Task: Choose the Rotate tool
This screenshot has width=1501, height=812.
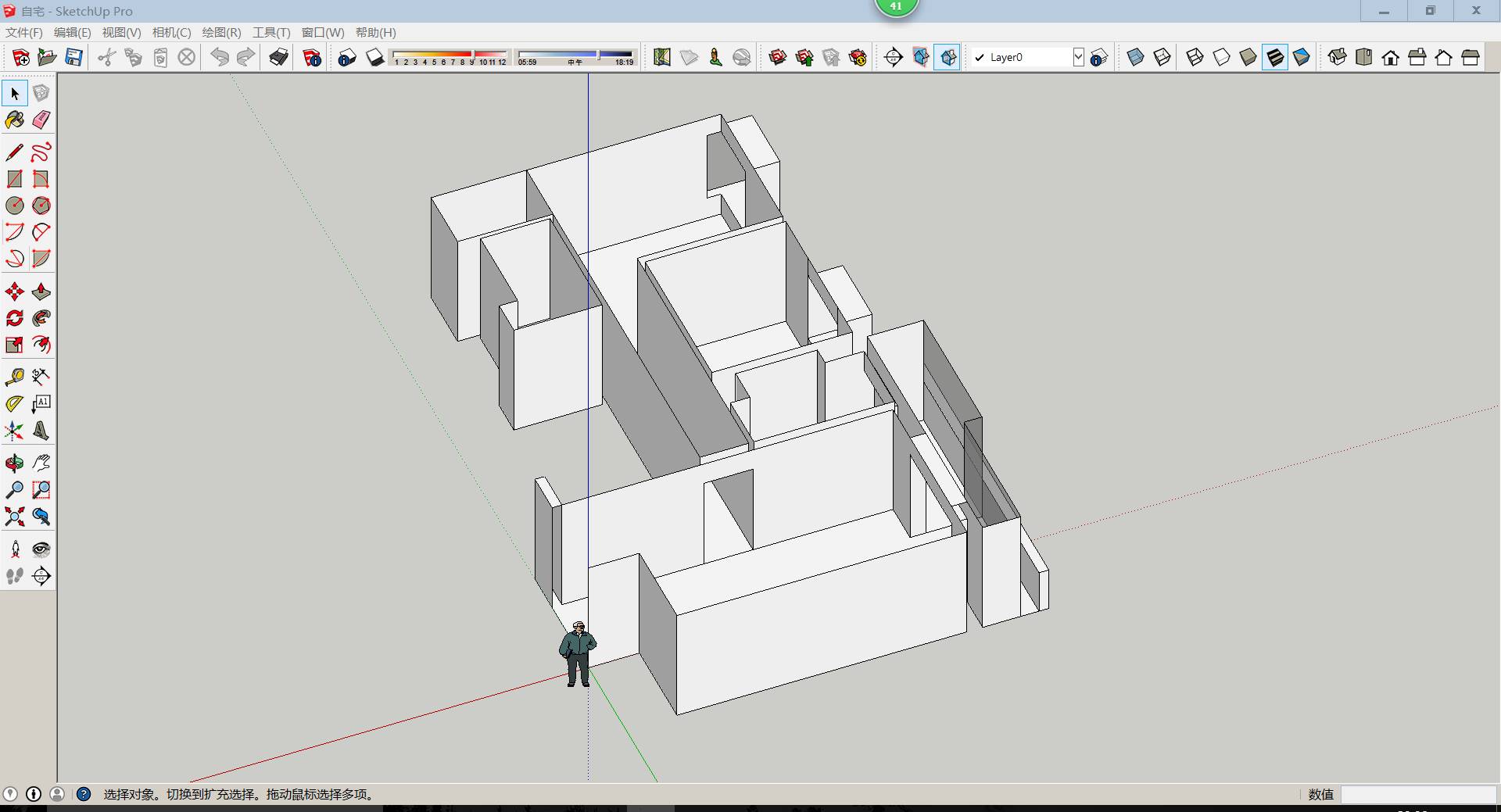Action: point(15,318)
